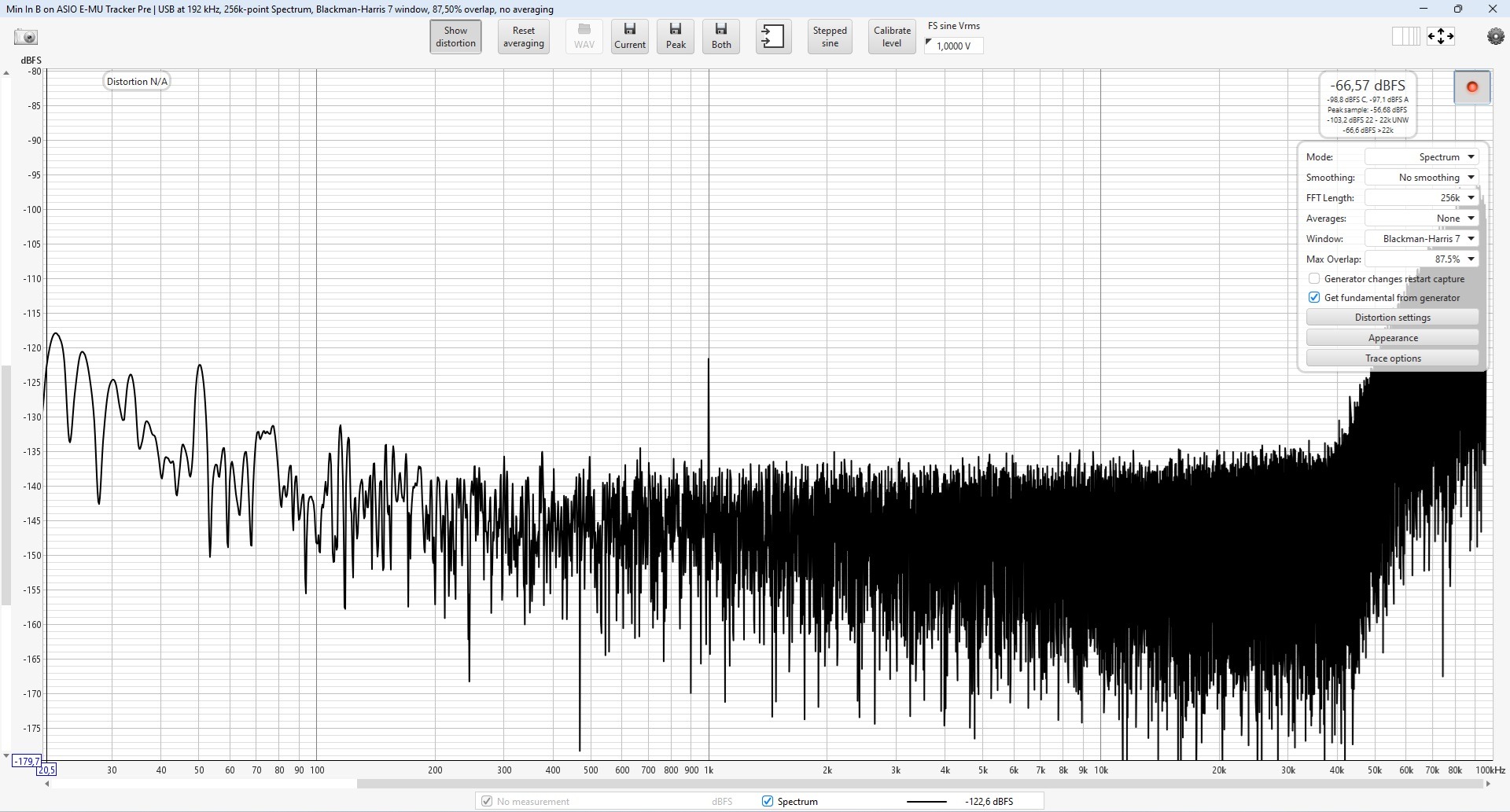This screenshot has height=812, width=1510.
Task: Toggle Show distortion button
Action: pyautogui.click(x=456, y=37)
